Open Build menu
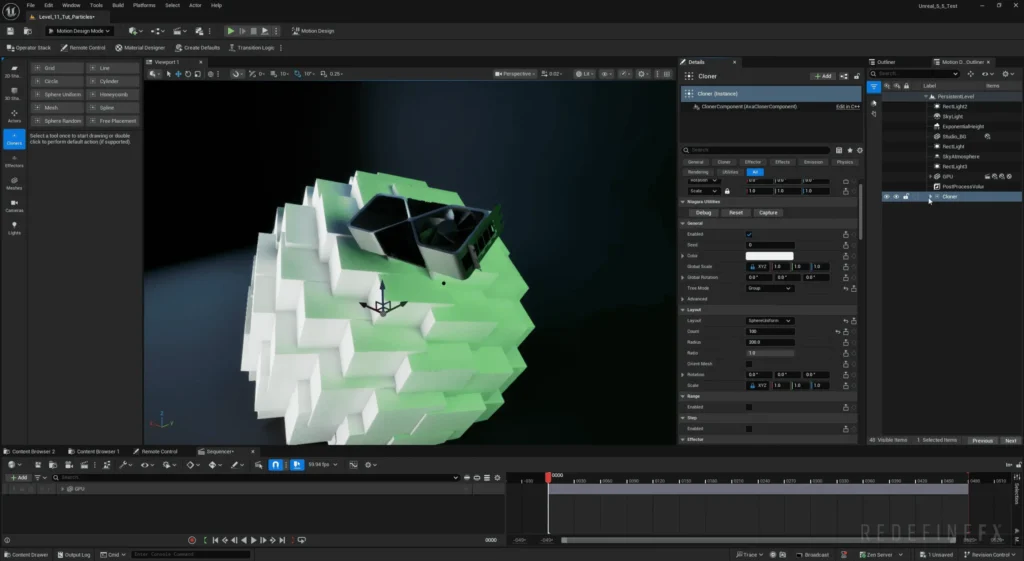1024x561 pixels. click(x=118, y=5)
